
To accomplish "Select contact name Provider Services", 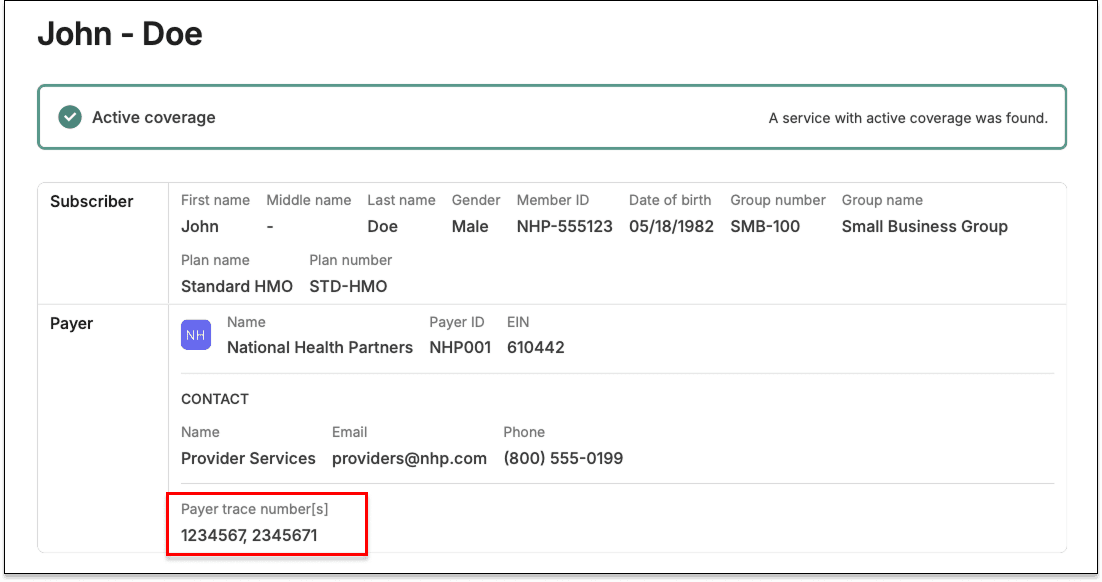I will (x=248, y=458).
